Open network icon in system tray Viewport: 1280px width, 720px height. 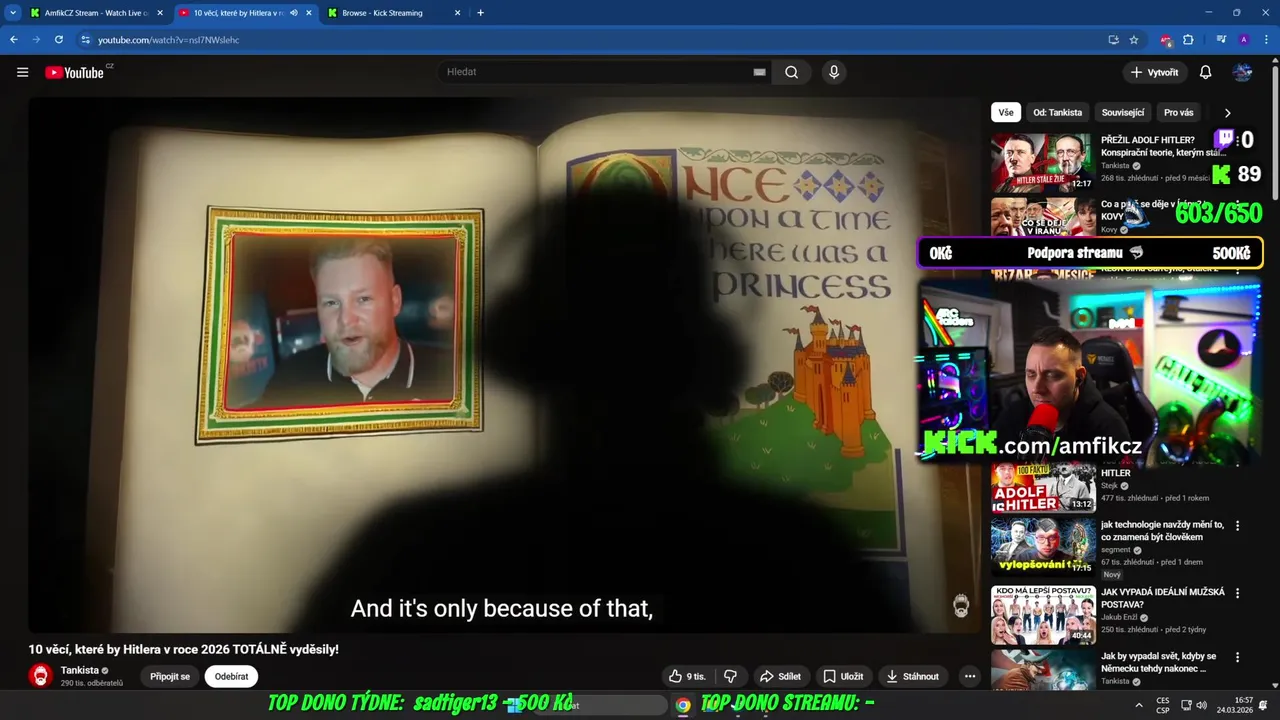coord(1186,705)
